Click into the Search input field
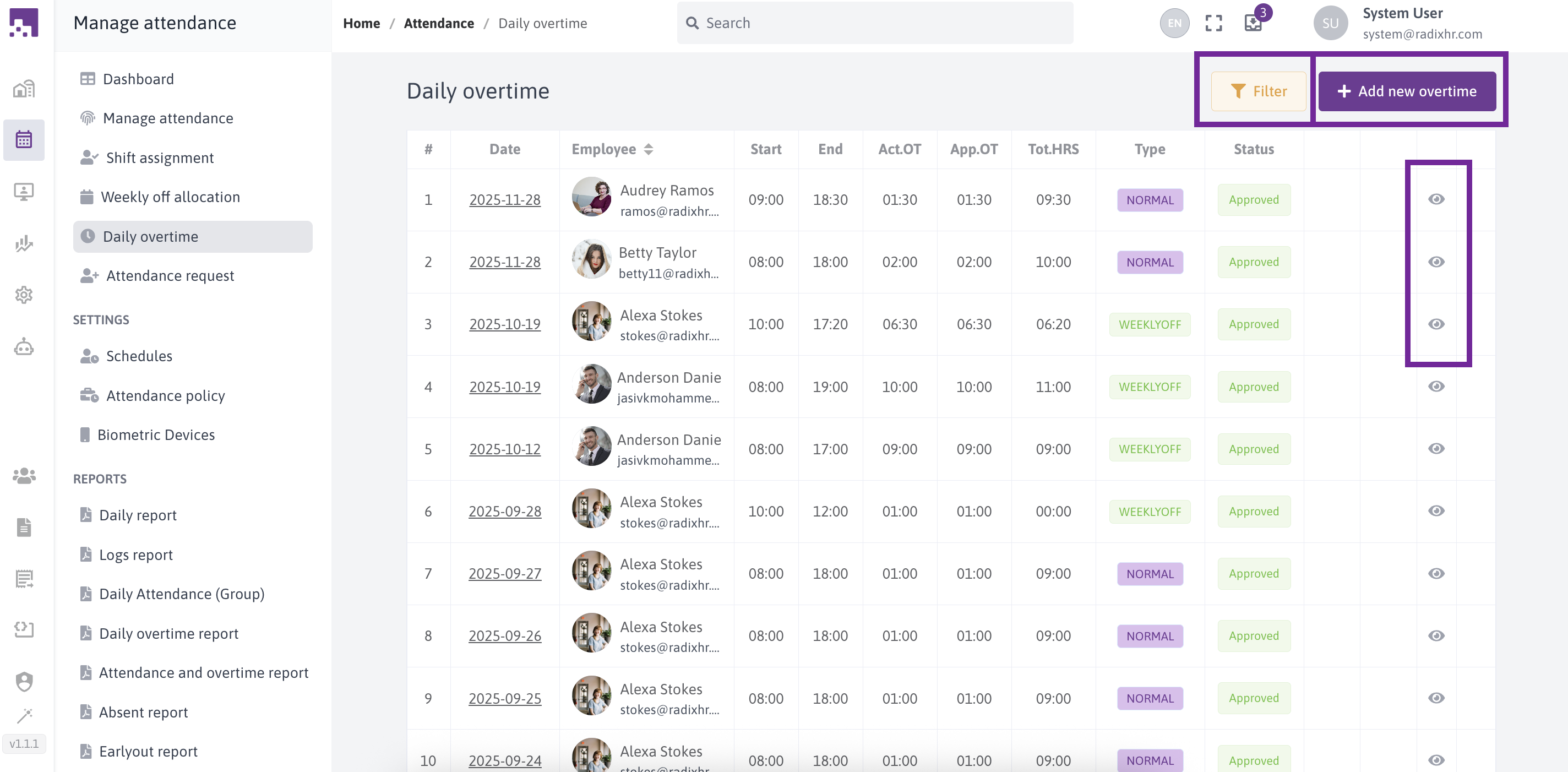This screenshot has width=1568, height=772. (x=876, y=23)
